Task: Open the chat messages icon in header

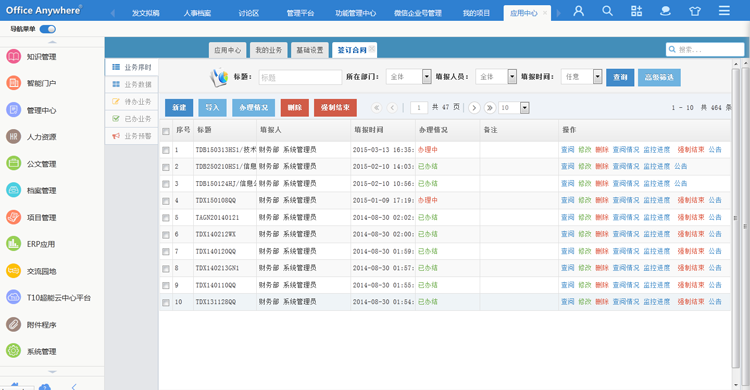Action: click(x=665, y=11)
